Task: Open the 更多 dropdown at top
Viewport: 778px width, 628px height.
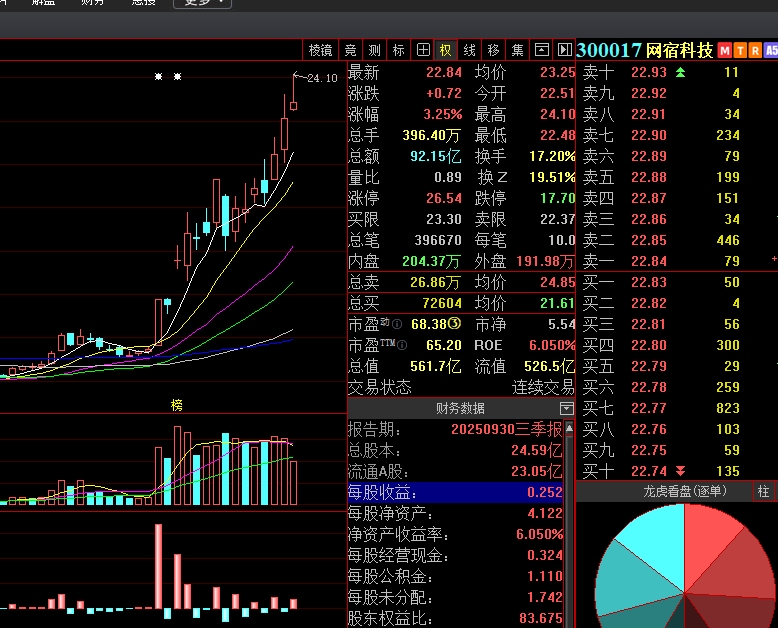Action: (202, 3)
